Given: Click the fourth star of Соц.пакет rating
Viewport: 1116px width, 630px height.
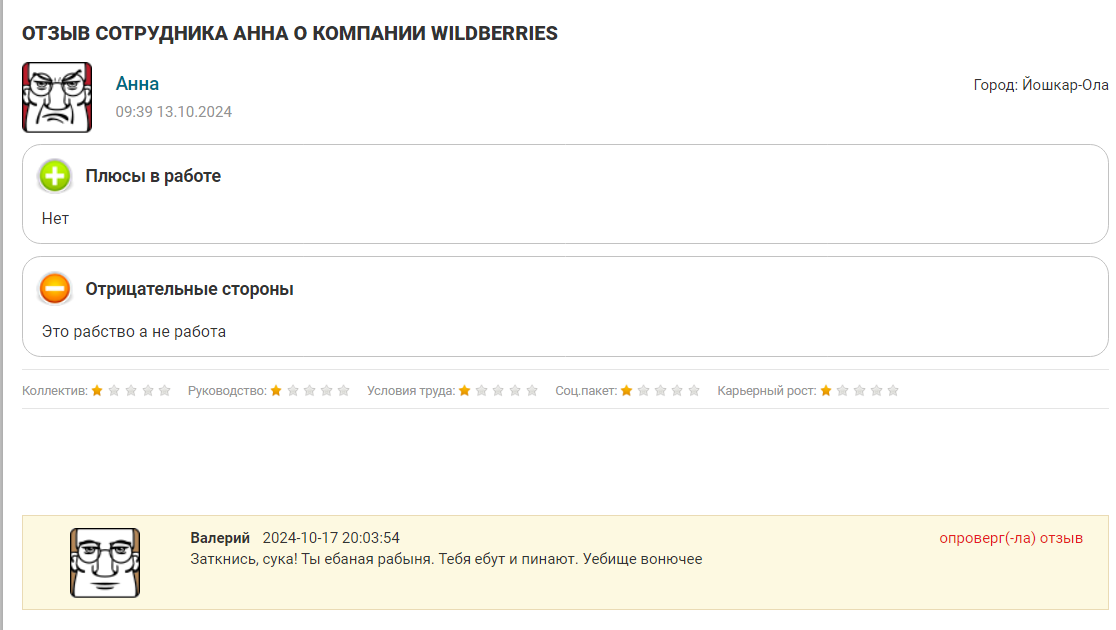Looking at the screenshot, I should pyautogui.click(x=677, y=391).
